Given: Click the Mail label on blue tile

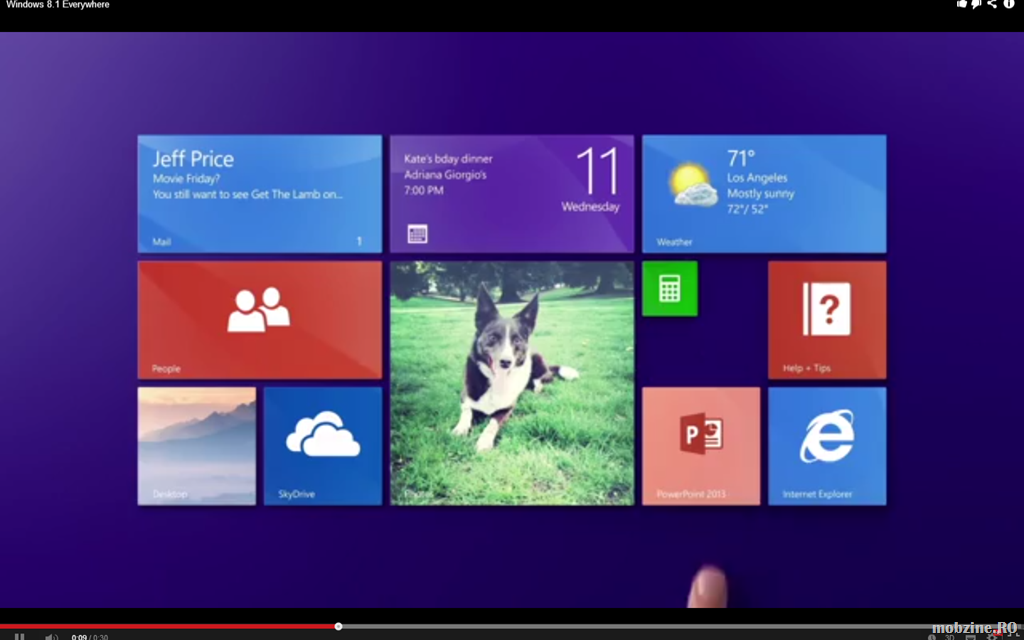Looking at the screenshot, I should pyautogui.click(x=162, y=242).
